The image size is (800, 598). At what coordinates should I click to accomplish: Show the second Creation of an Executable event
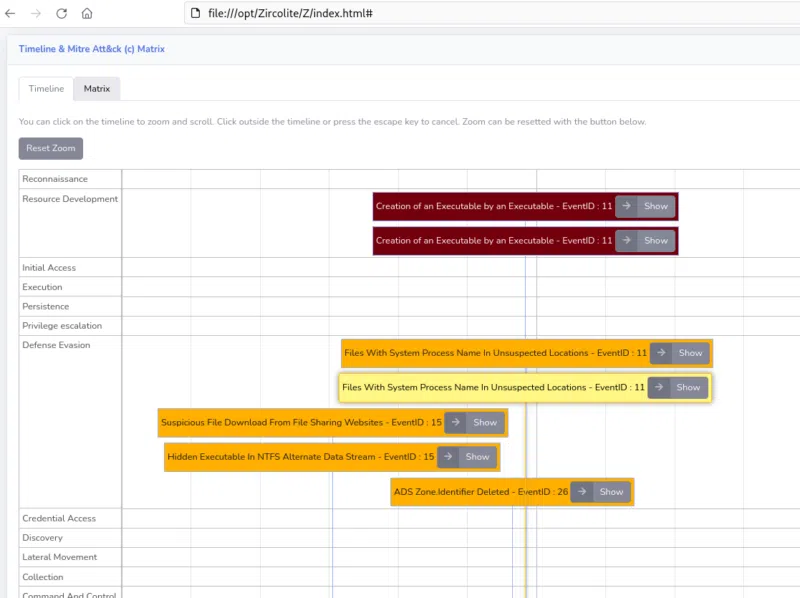(x=655, y=240)
